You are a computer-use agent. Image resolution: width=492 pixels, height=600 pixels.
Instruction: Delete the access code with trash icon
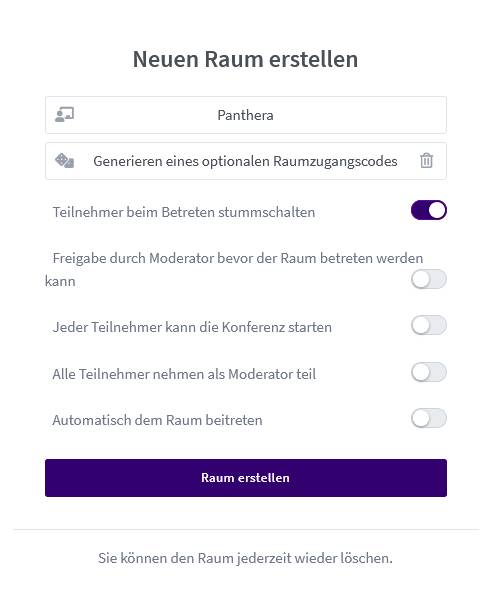(x=426, y=161)
